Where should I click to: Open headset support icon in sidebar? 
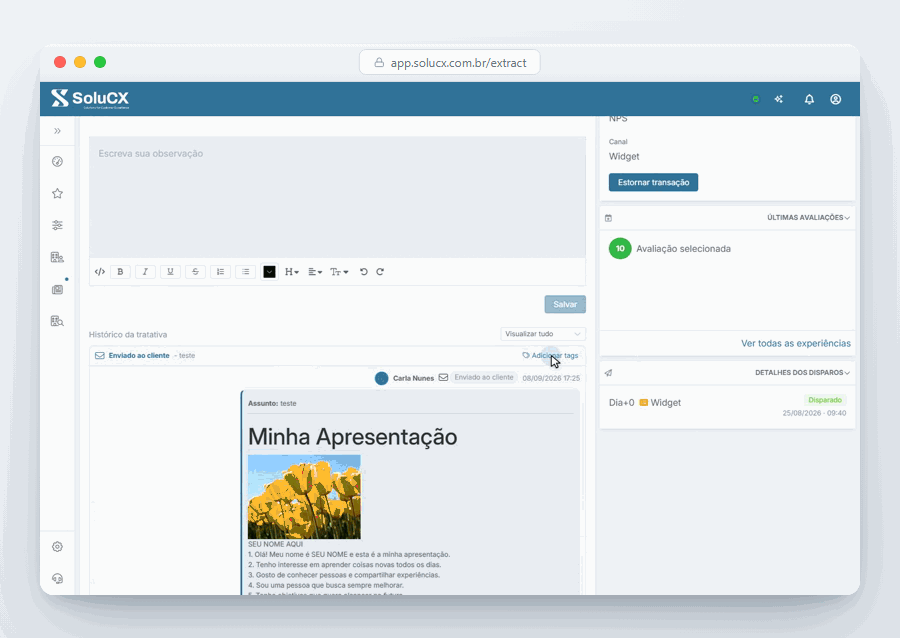[x=57, y=578]
